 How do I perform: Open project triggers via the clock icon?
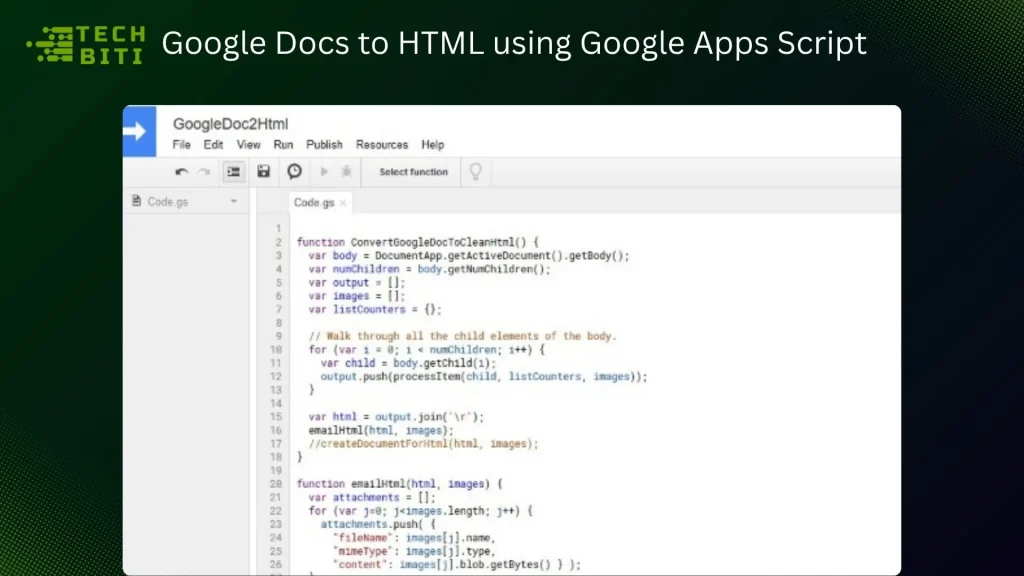tap(294, 172)
